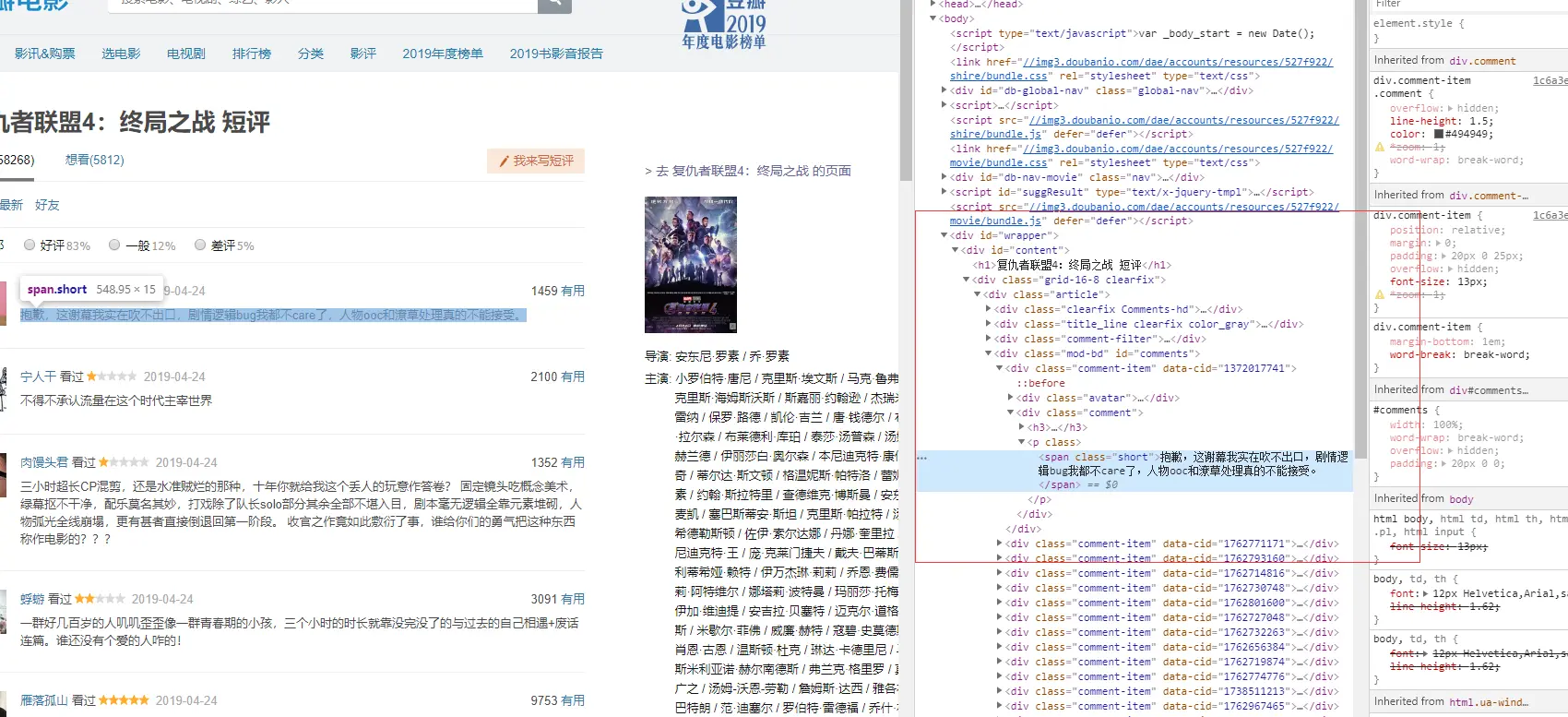1568x717 pixels.
Task: Collapse the mod-bd comments div node
Action: [988, 353]
